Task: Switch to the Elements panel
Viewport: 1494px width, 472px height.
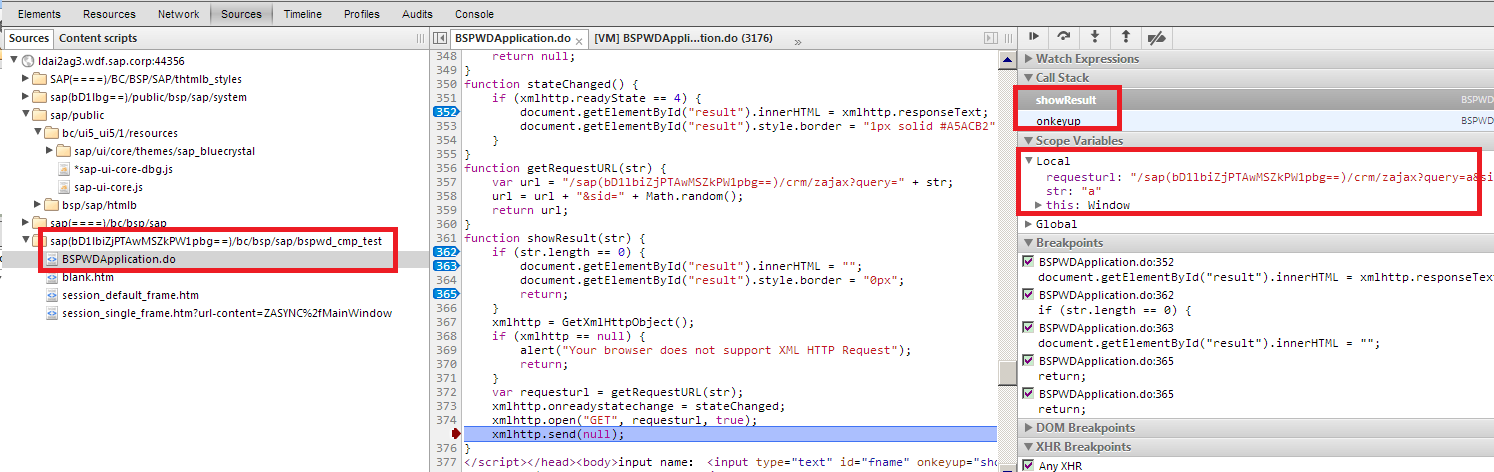Action: point(39,14)
